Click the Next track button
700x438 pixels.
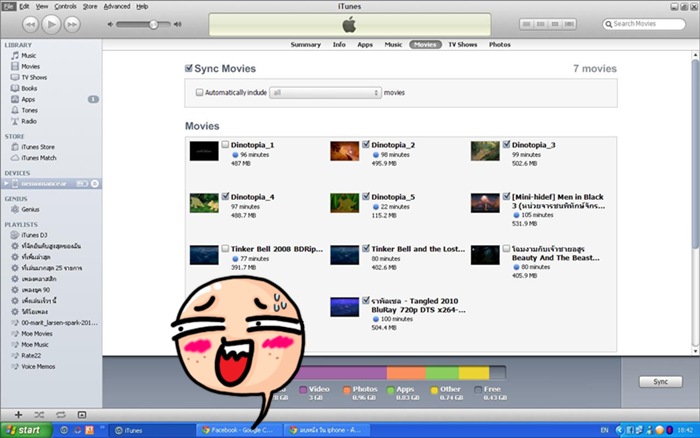(x=72, y=24)
